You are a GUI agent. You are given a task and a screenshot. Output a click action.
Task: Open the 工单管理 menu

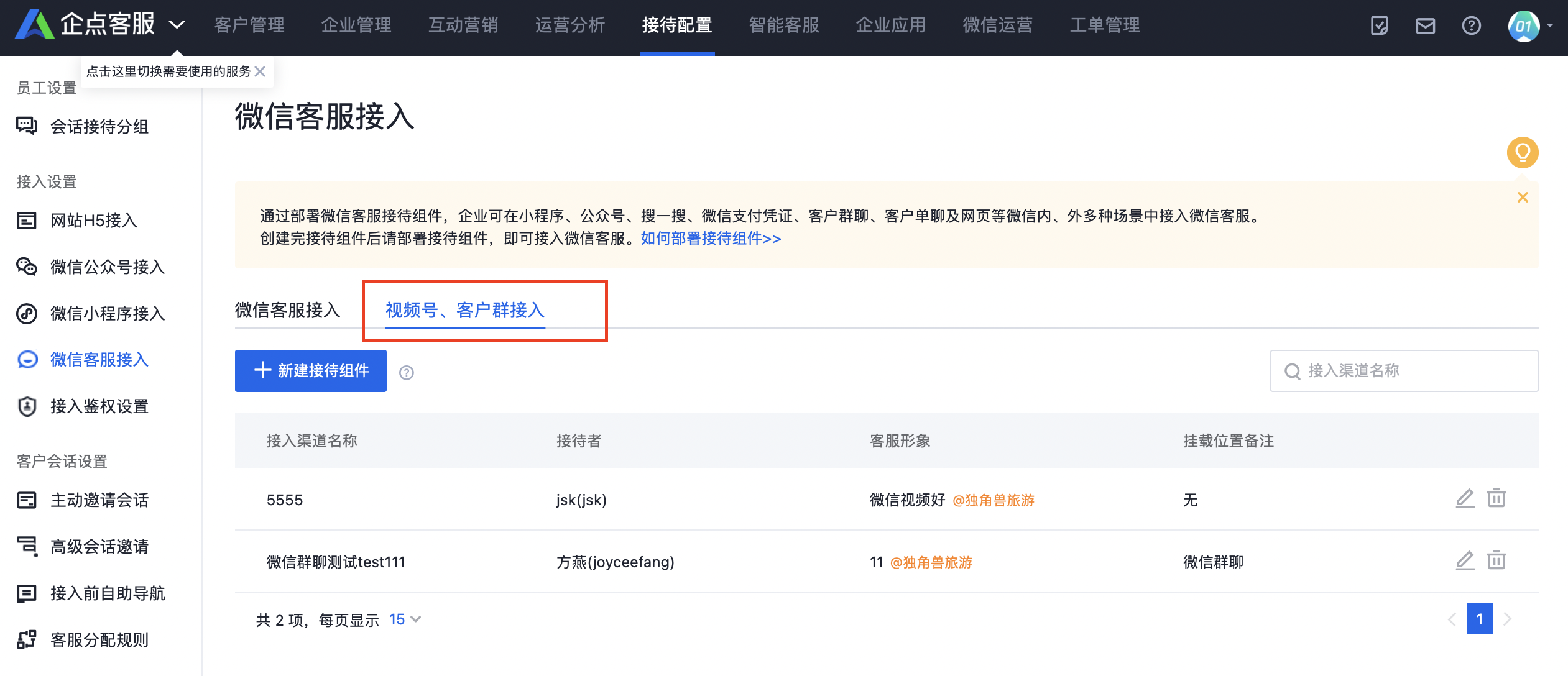1105,25
